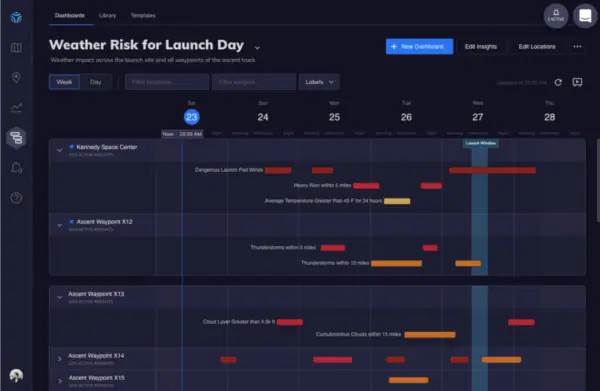
Task: Expand the Ascent Waypoint X15 row
Action: coord(59,381)
